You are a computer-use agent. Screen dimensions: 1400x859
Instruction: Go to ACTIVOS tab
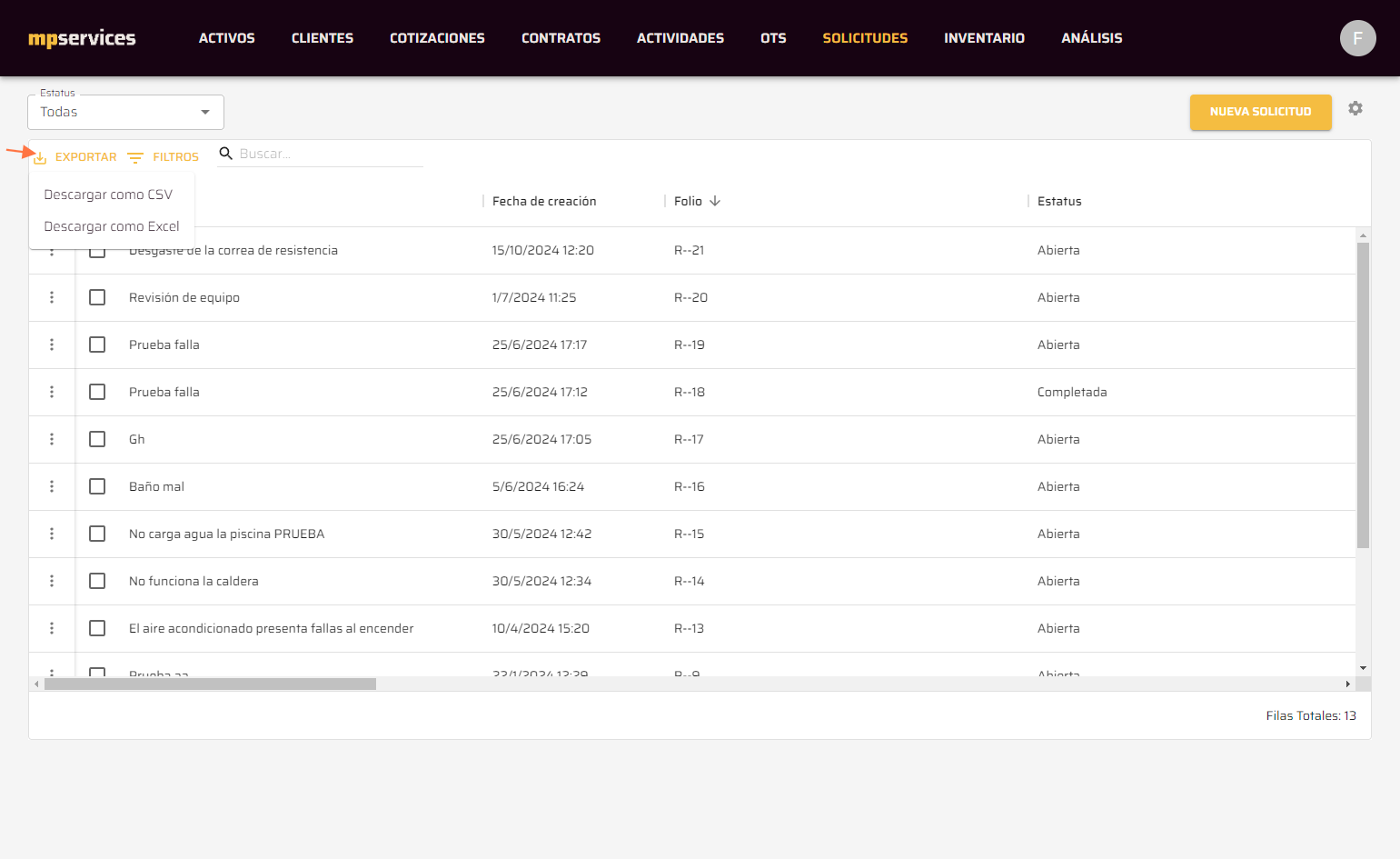click(x=227, y=38)
